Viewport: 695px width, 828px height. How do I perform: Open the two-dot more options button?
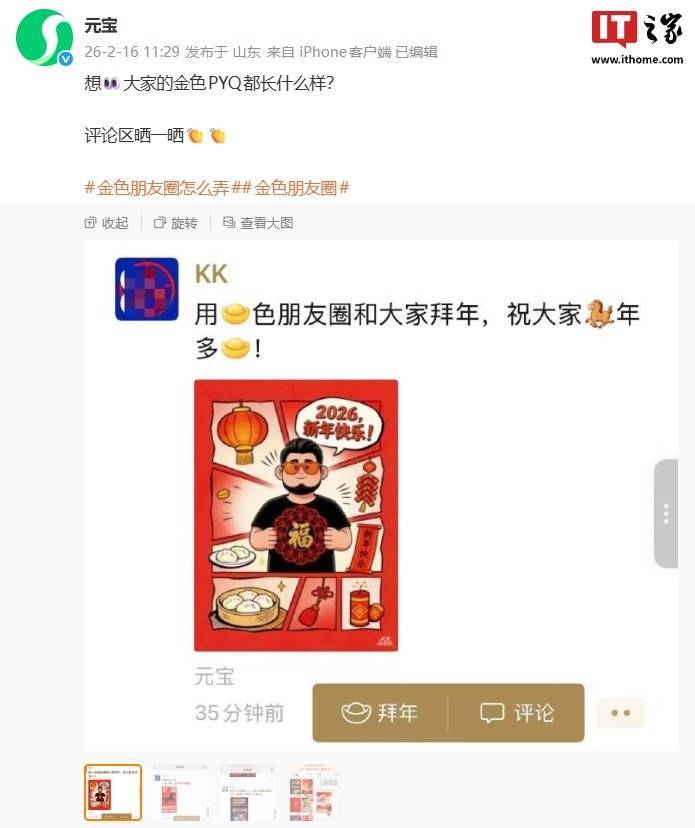pos(621,713)
